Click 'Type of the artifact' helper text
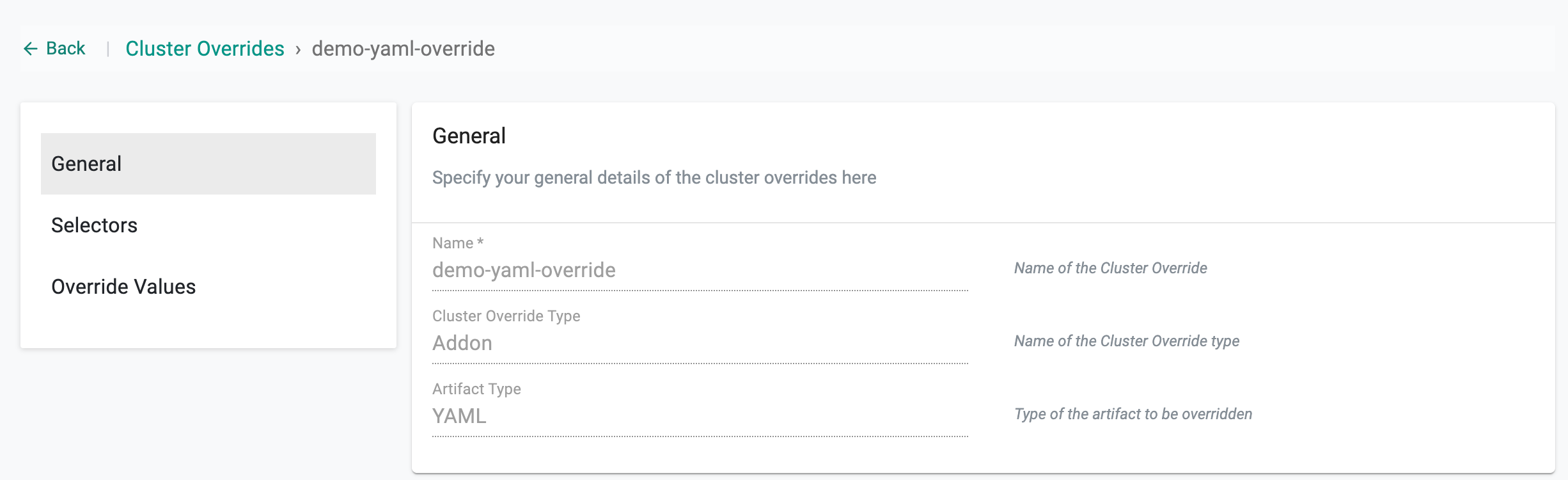 1133,414
